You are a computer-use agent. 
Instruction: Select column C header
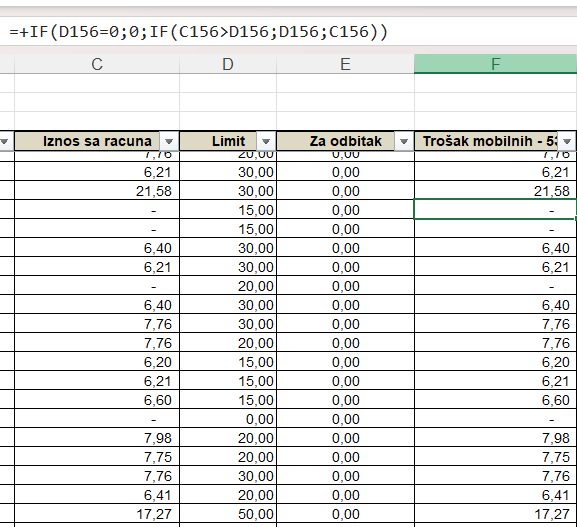97,64
